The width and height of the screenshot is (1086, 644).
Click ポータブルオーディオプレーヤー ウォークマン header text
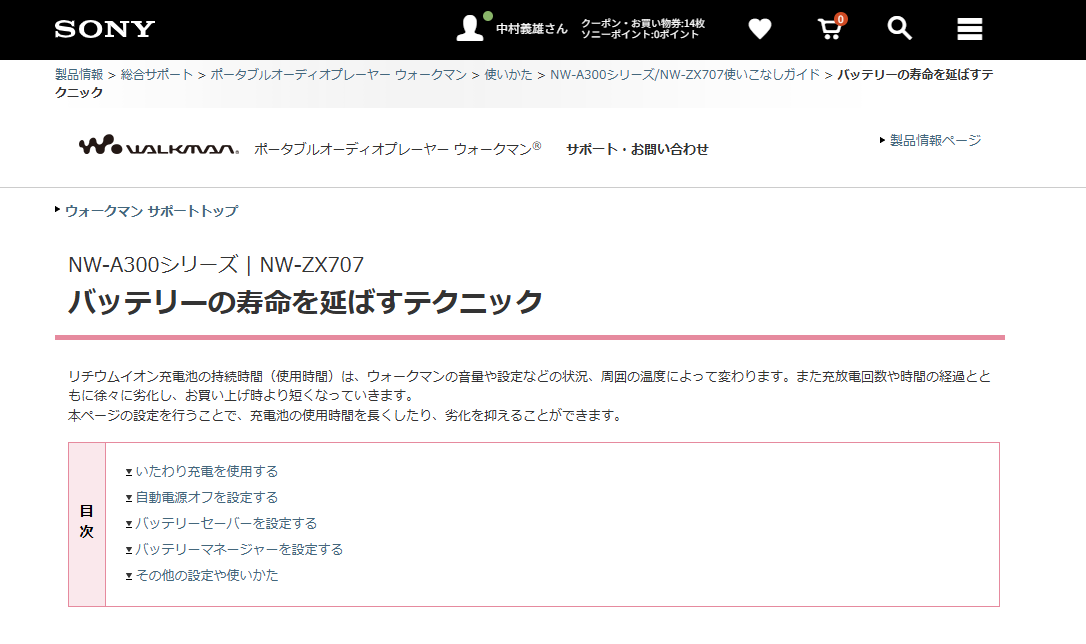[398, 149]
